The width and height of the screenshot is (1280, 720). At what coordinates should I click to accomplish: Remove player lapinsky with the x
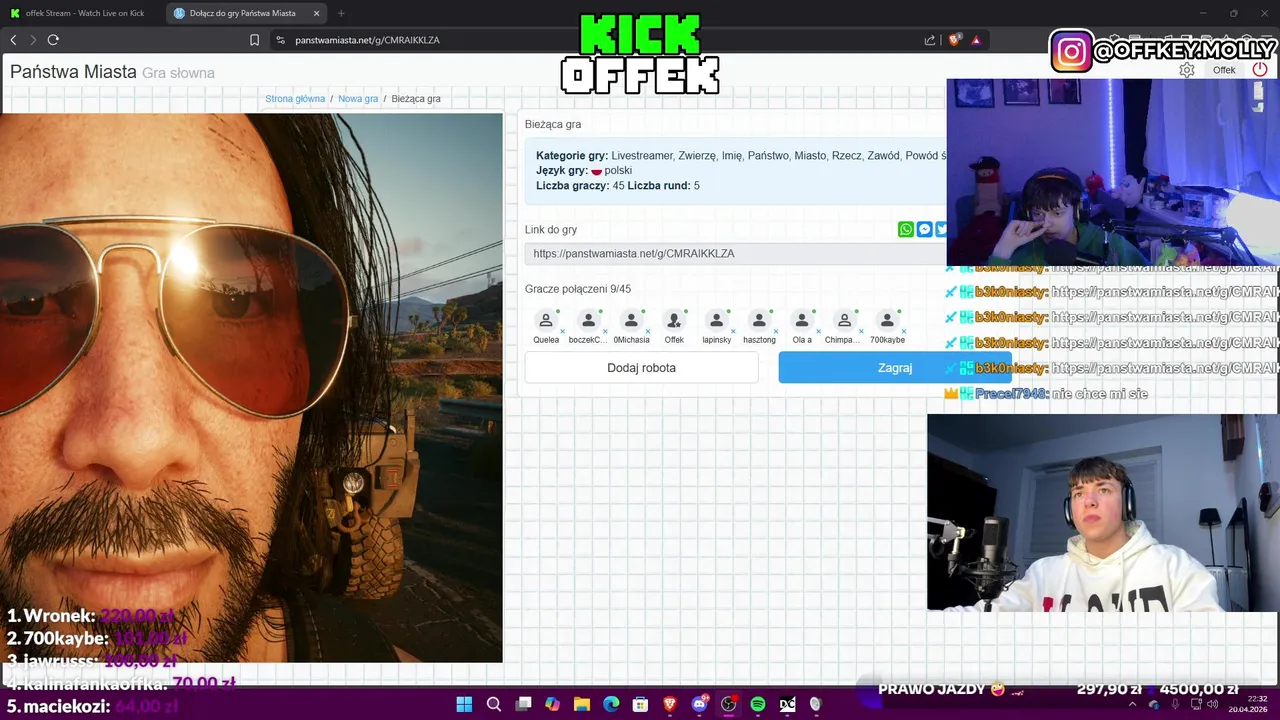733,331
